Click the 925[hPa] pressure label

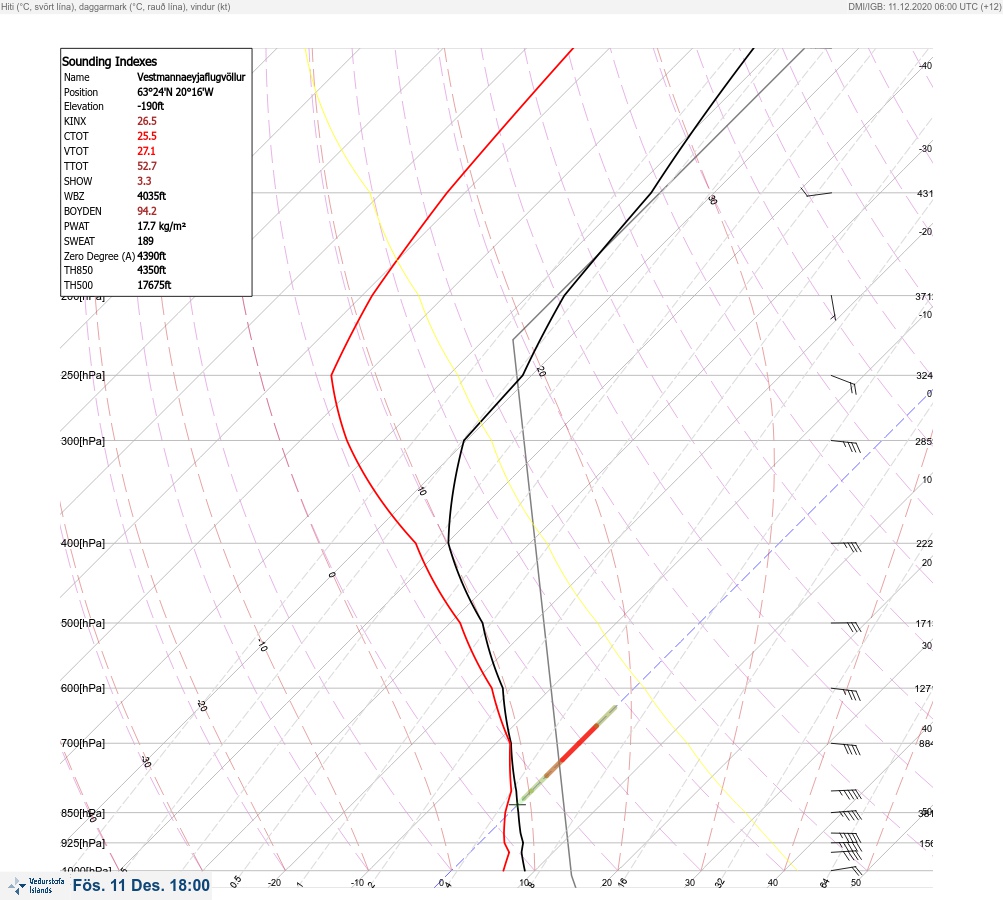83,843
